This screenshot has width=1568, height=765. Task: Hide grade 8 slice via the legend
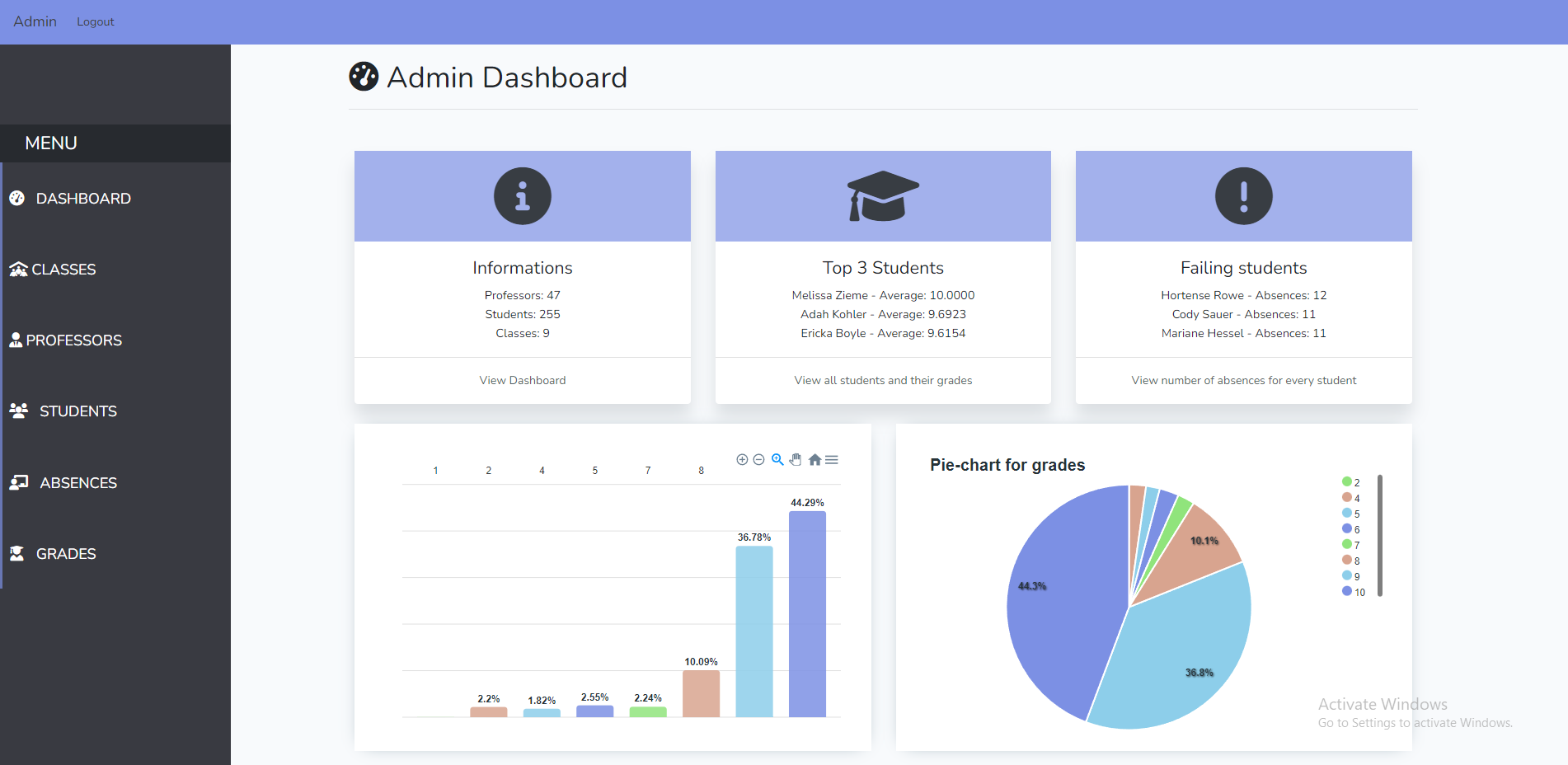(1350, 560)
